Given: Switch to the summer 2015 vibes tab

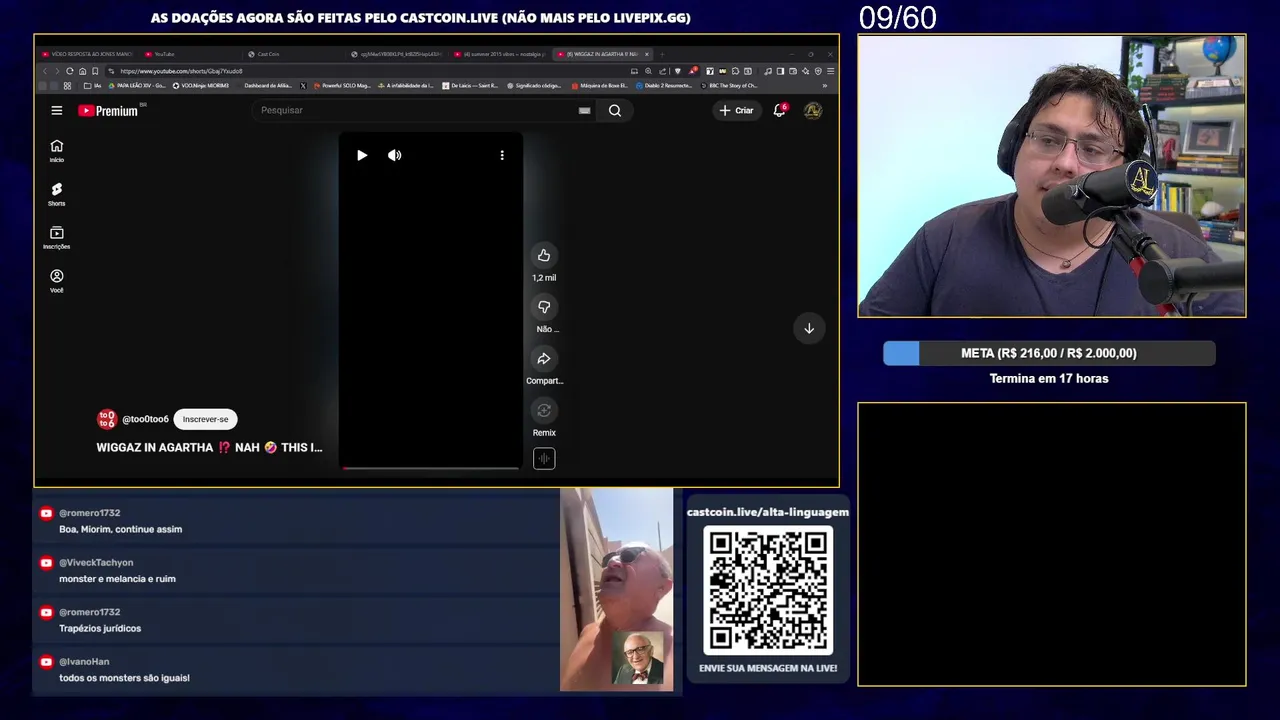Looking at the screenshot, I should tap(500, 54).
